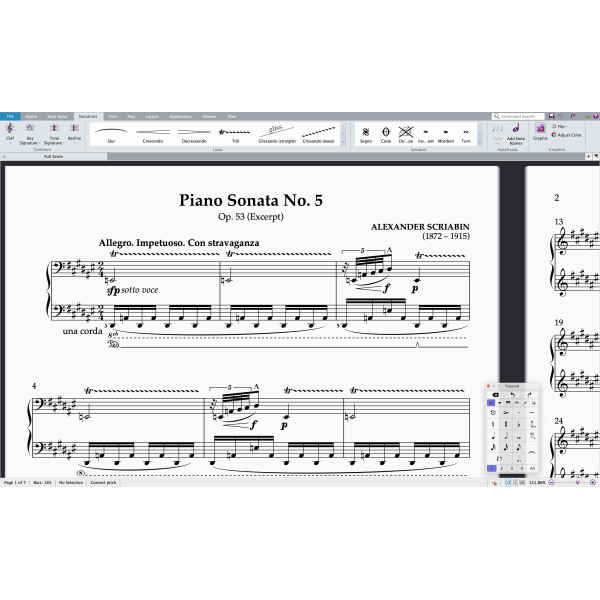Click the Add Note Names button
The width and height of the screenshot is (600, 600).
[516, 133]
